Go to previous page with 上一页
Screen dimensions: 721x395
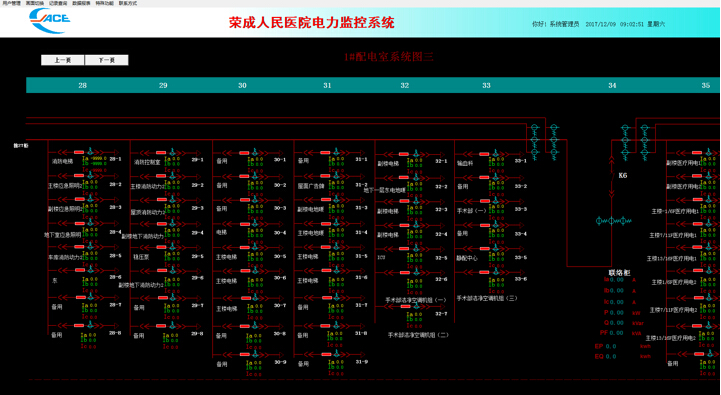coord(63,60)
